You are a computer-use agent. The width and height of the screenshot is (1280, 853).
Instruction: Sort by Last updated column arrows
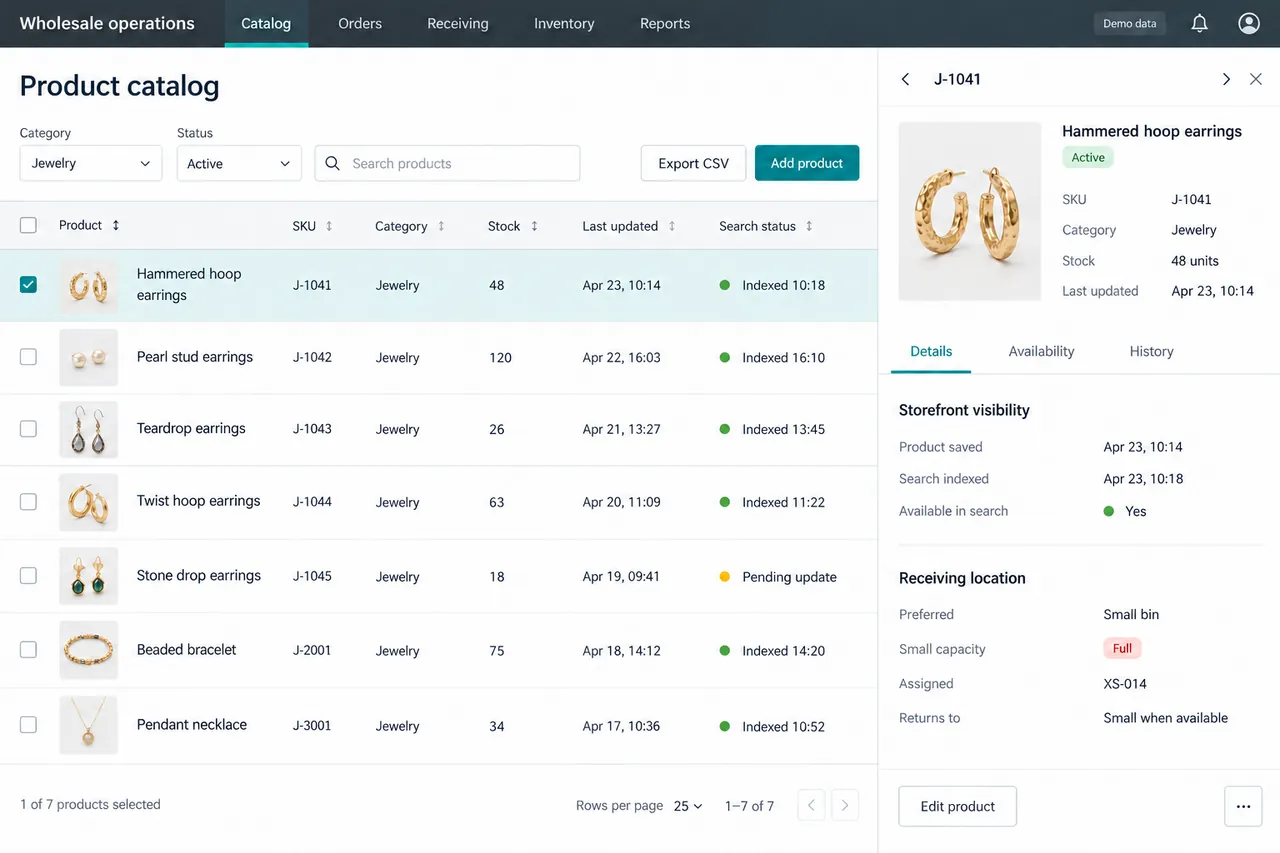pyautogui.click(x=672, y=226)
